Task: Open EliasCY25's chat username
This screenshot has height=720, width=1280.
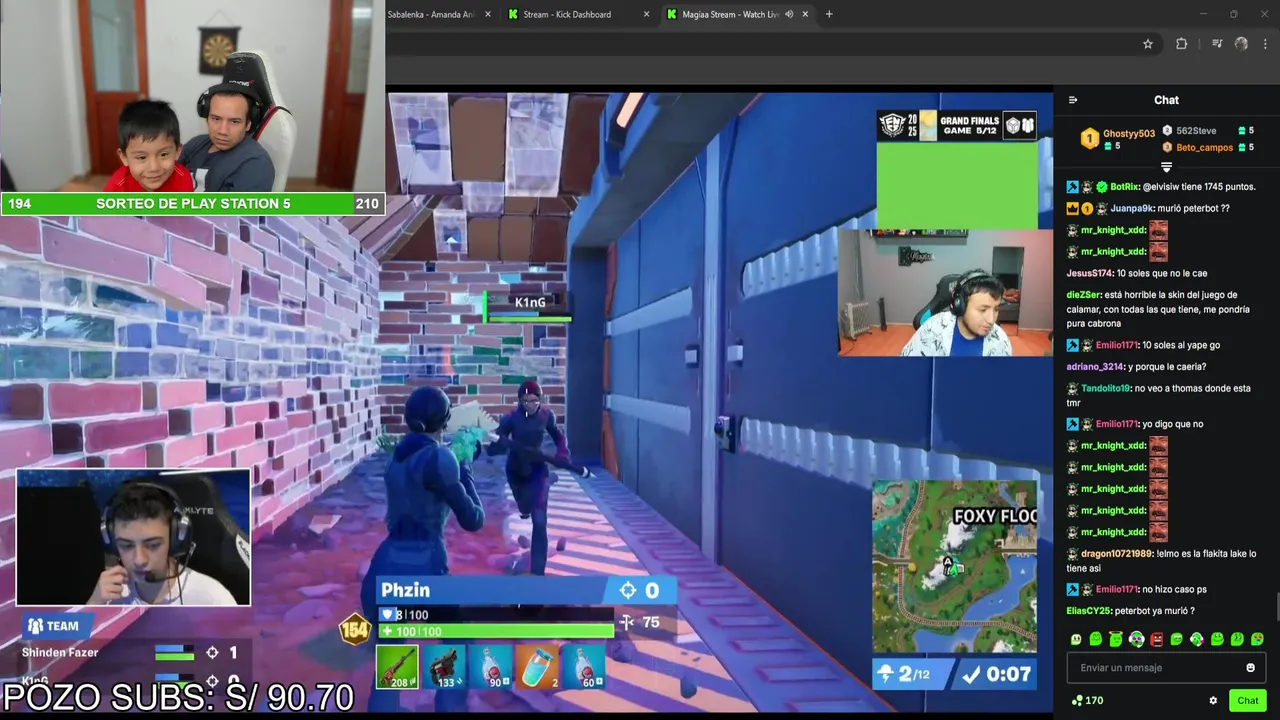Action: (x=1089, y=611)
